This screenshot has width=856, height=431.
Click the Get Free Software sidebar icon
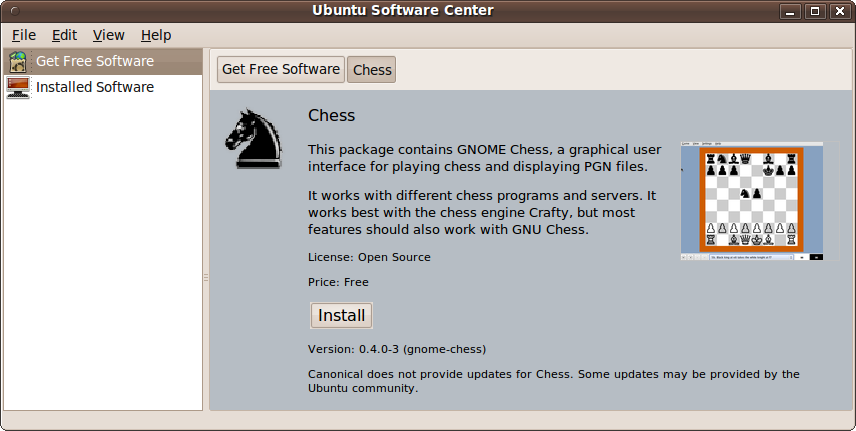point(18,61)
